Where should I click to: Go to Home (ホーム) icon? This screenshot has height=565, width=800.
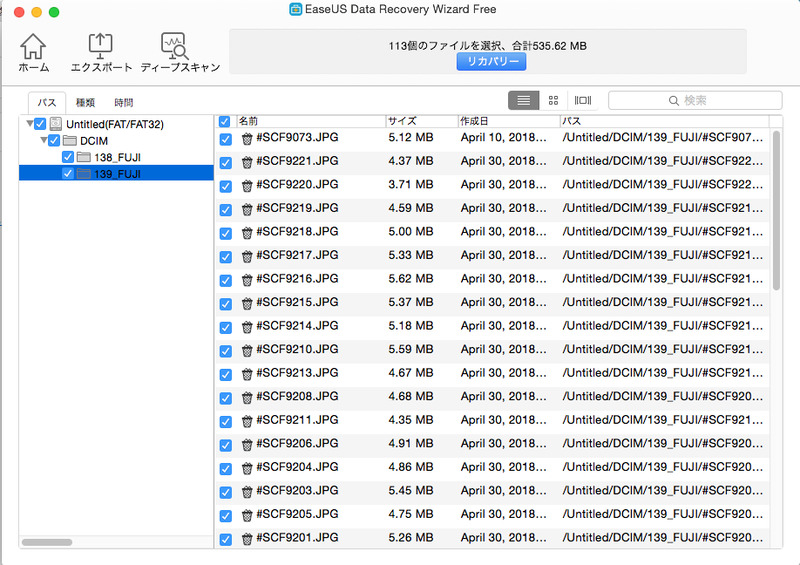tap(33, 52)
